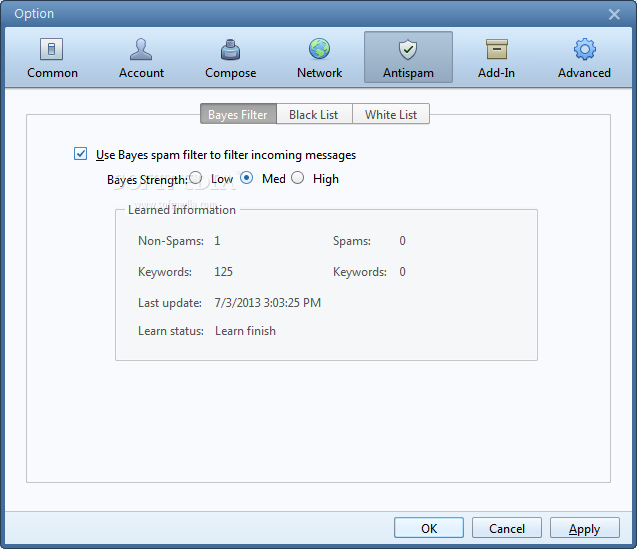Click the 'Learn status:' label
The height and width of the screenshot is (549, 637).
171,331
